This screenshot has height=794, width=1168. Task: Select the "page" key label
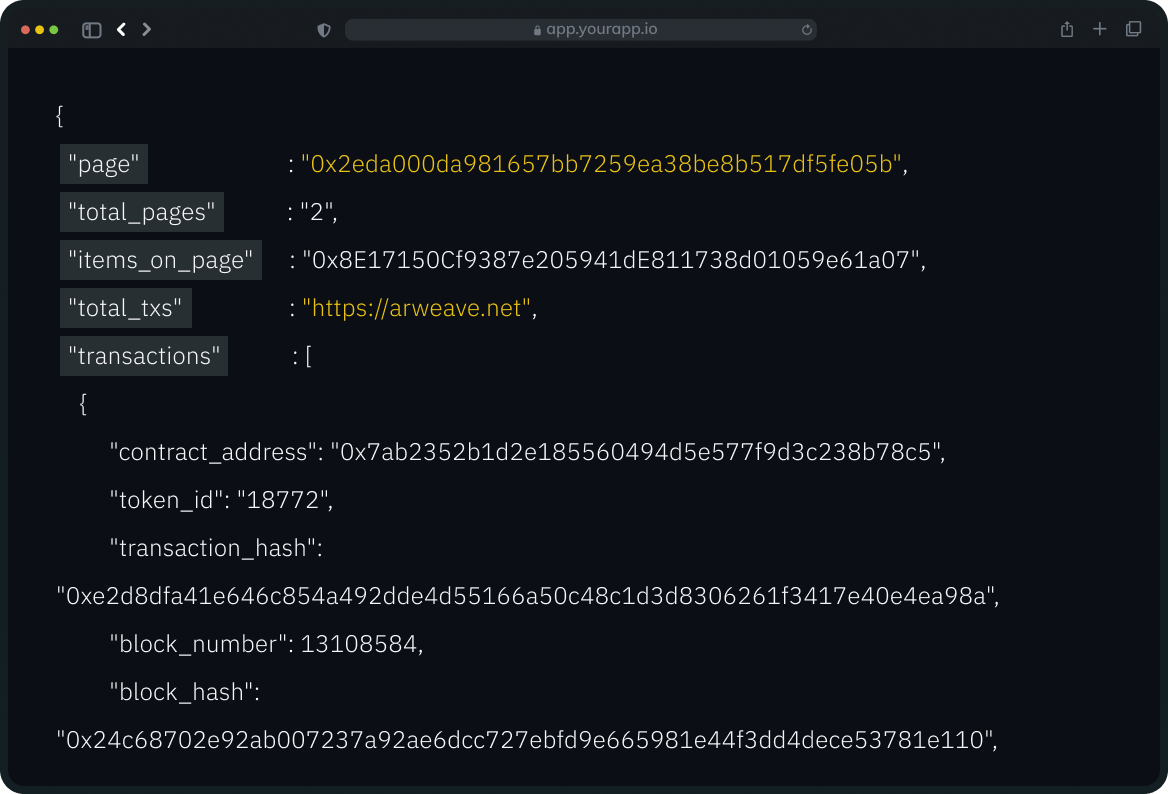pos(104,165)
